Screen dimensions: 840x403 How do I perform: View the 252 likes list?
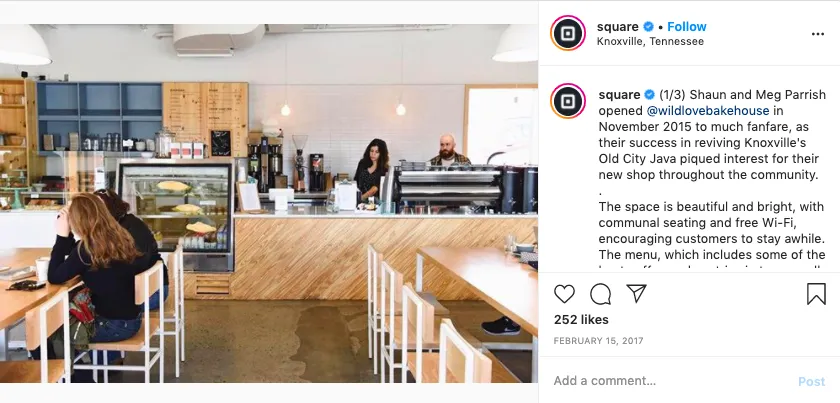tap(581, 319)
